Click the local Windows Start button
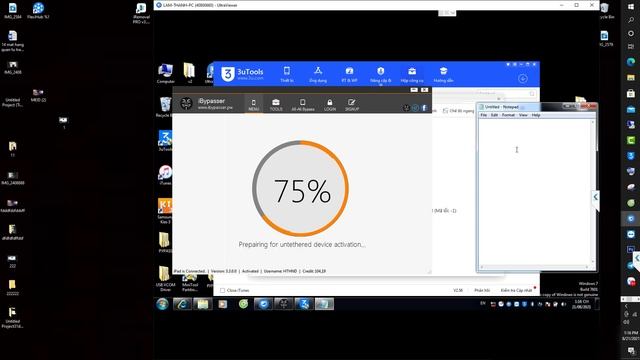Image resolution: width=640 pixels, height=360 pixels. [631, 7]
